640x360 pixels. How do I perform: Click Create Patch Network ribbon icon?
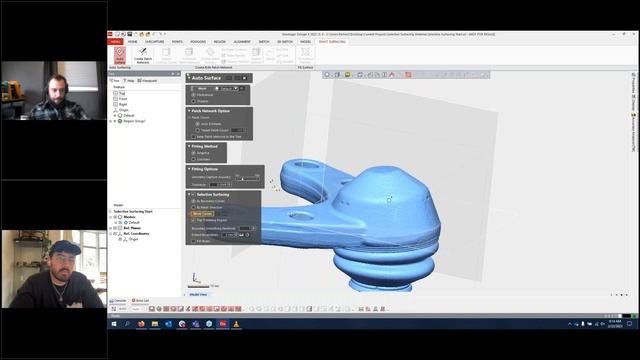click(x=143, y=55)
